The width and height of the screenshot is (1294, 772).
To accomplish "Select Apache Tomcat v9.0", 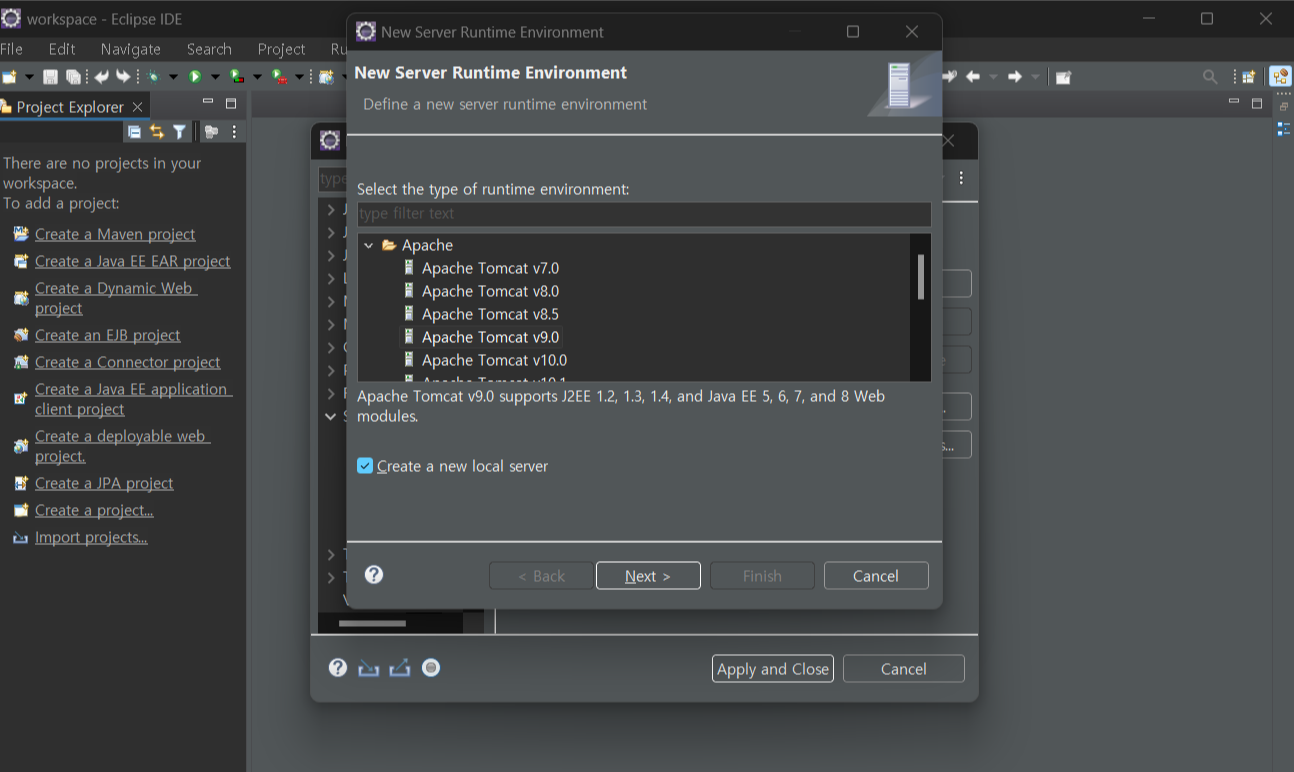I will point(490,337).
